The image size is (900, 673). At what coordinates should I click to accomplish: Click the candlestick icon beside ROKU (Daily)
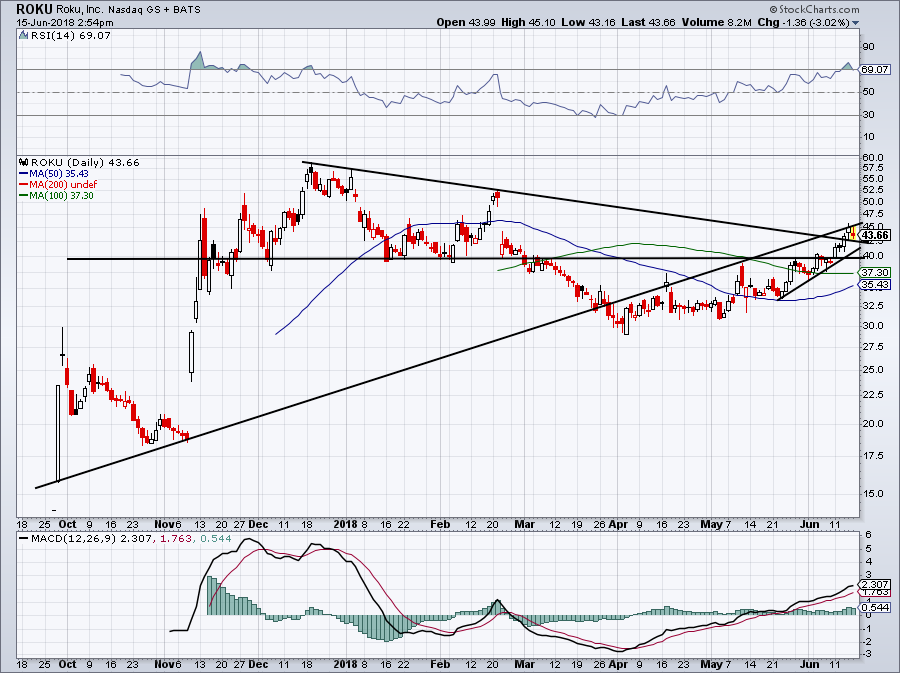pyautogui.click(x=24, y=162)
